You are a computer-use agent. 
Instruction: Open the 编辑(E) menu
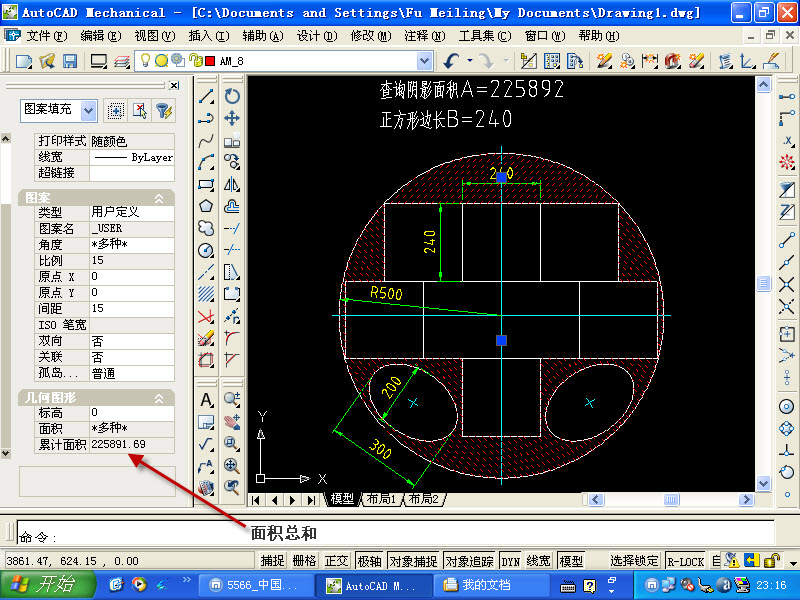pos(101,36)
